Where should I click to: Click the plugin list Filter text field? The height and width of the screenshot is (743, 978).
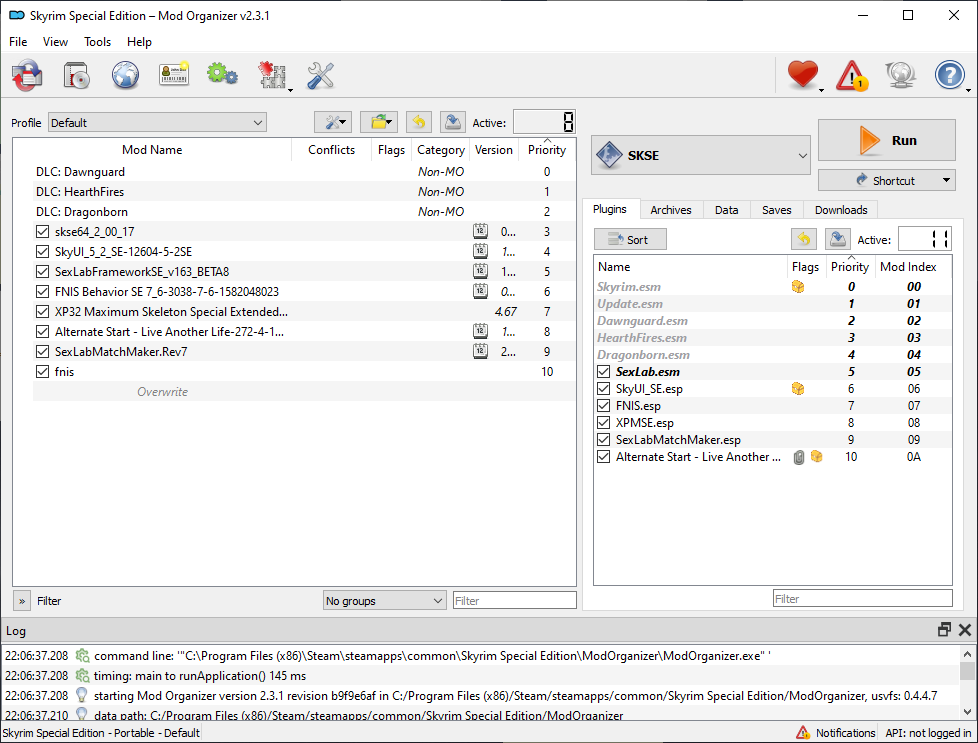click(x=863, y=599)
